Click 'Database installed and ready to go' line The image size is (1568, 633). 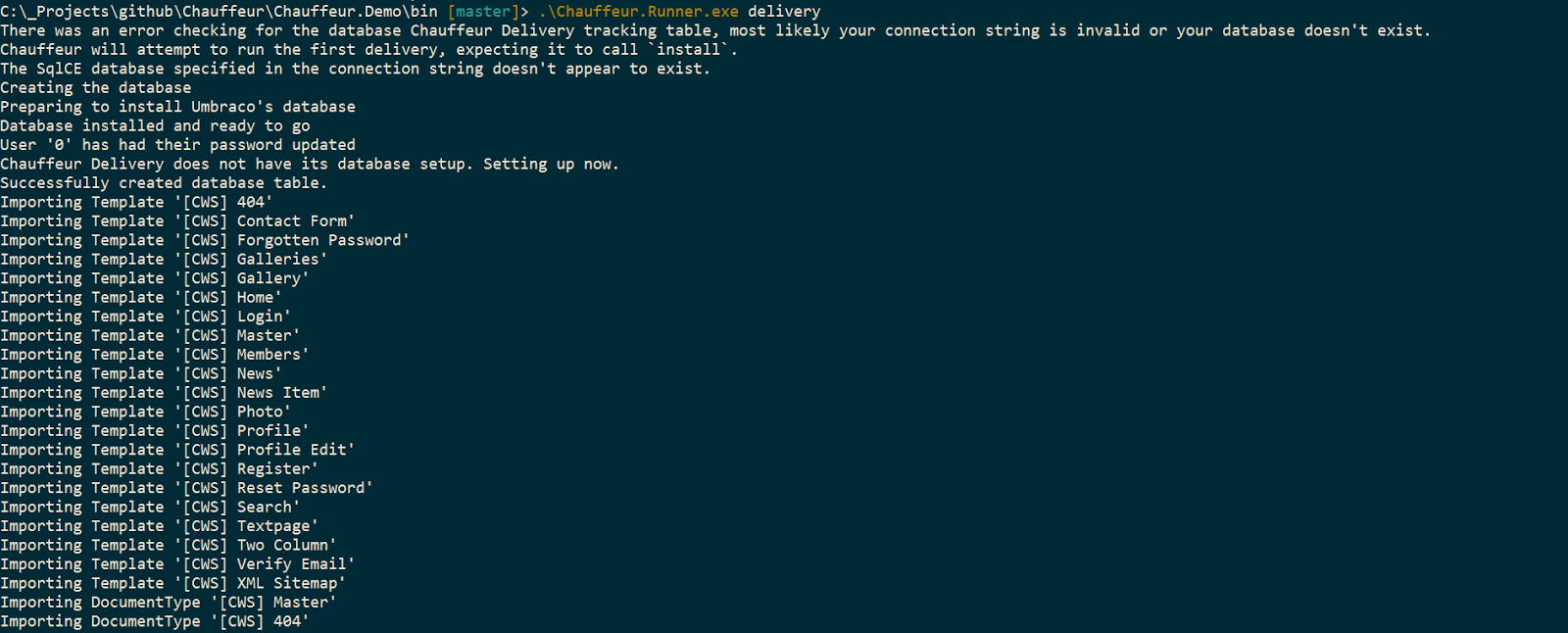pyautogui.click(x=155, y=126)
